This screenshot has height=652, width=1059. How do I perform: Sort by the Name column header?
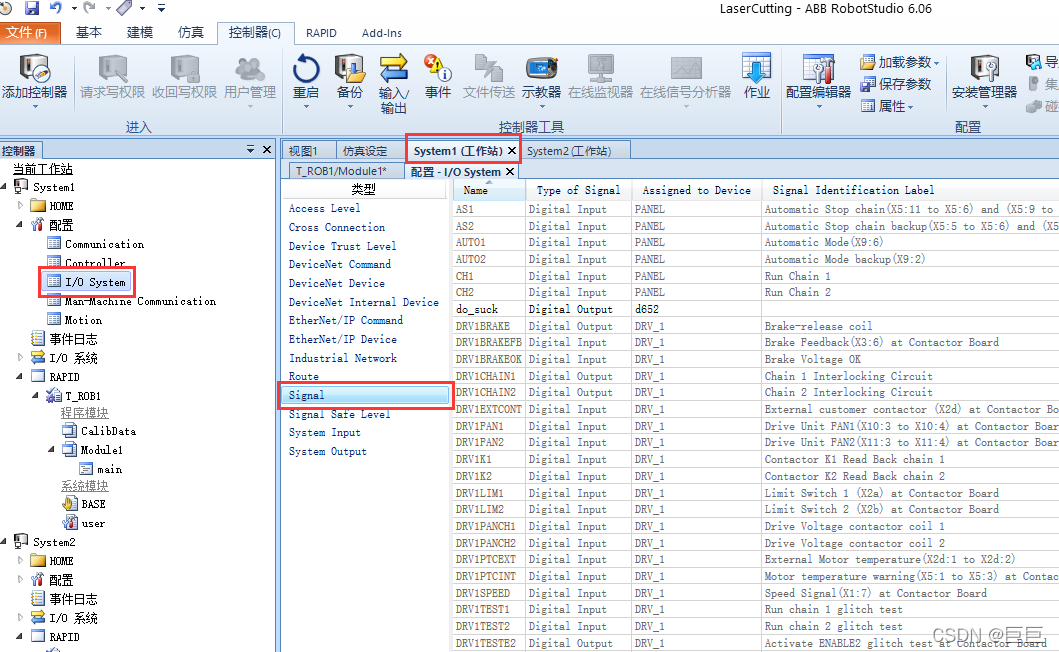489,191
